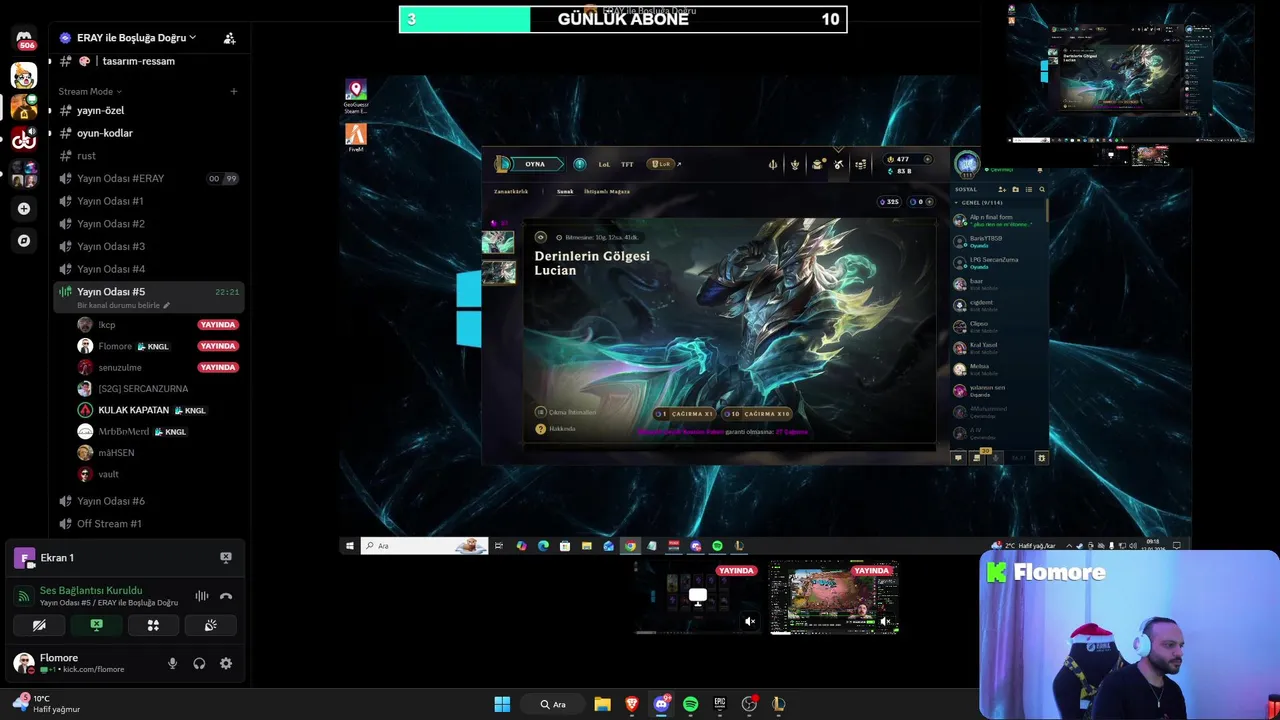Join Yayın Odası #3 voice channel
Viewport: 1280px width, 720px height.
(x=147, y=247)
